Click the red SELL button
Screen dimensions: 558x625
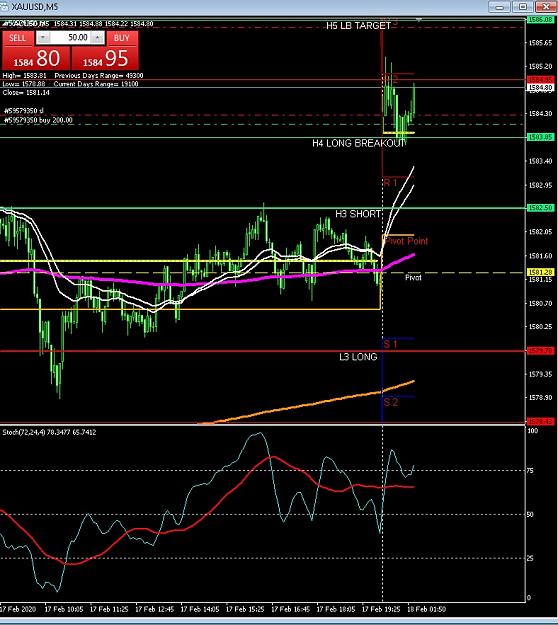click(17, 38)
